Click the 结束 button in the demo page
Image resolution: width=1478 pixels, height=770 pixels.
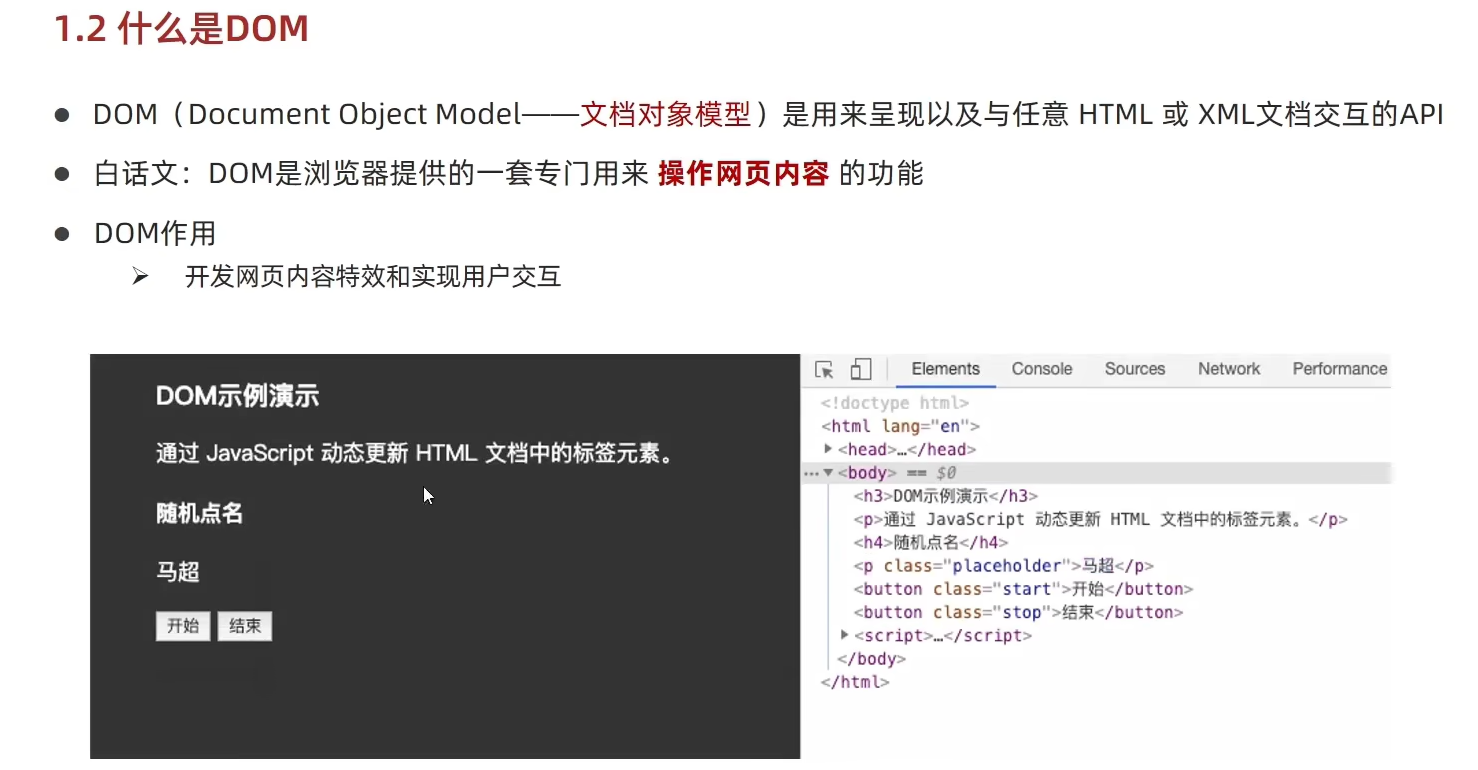click(x=245, y=627)
